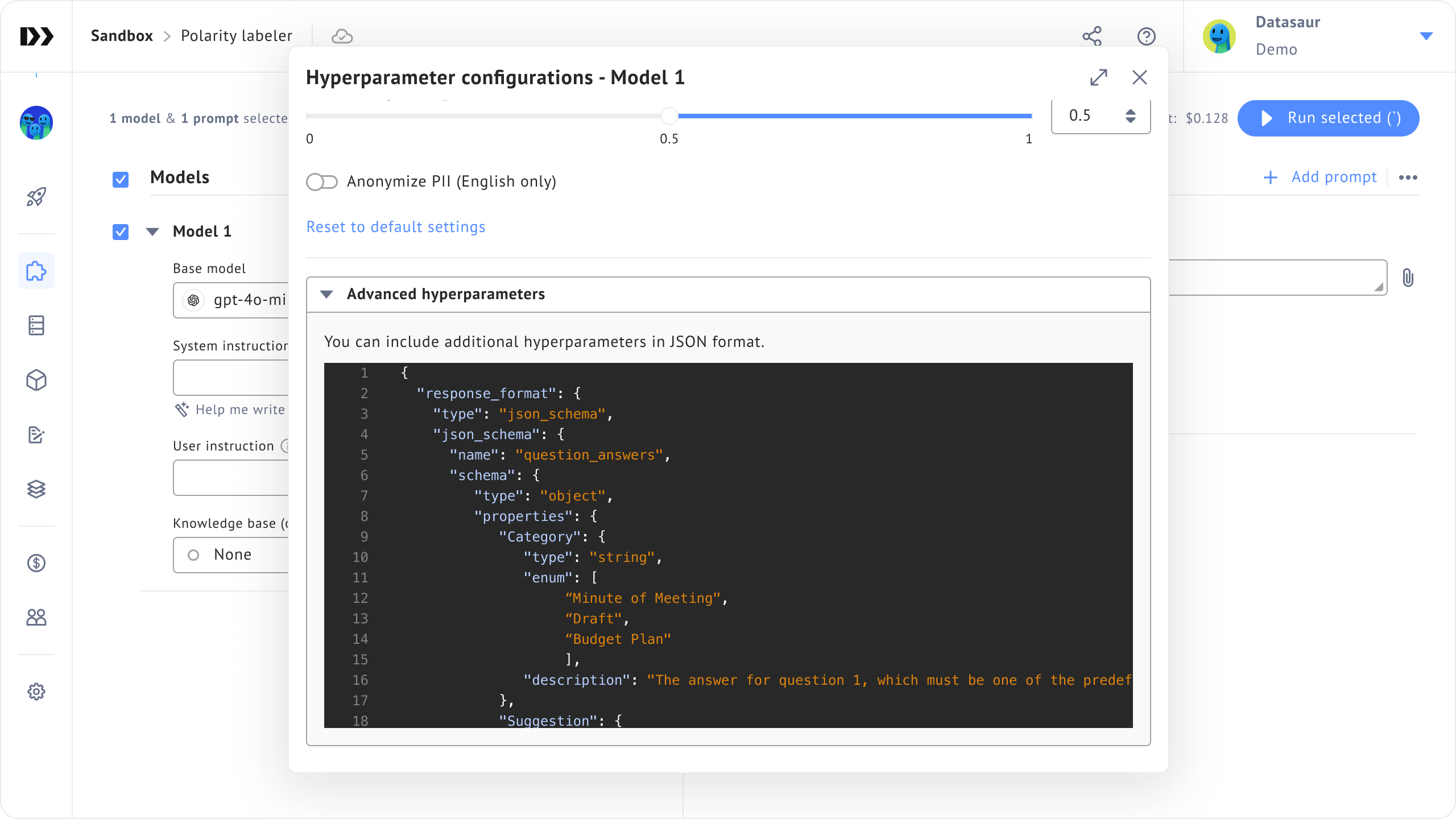This screenshot has width=1456, height=819.
Task: Increase the 0.5 value using the stepper
Action: pyautogui.click(x=1131, y=111)
